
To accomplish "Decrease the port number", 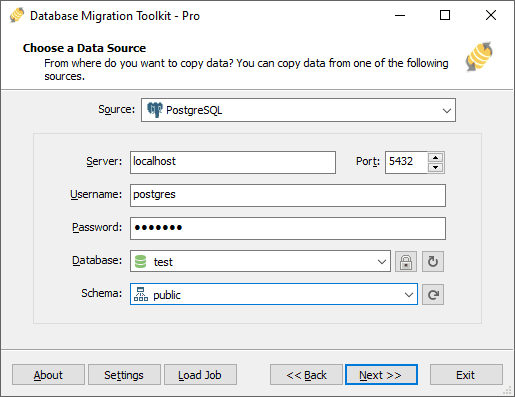I will pyautogui.click(x=435, y=167).
